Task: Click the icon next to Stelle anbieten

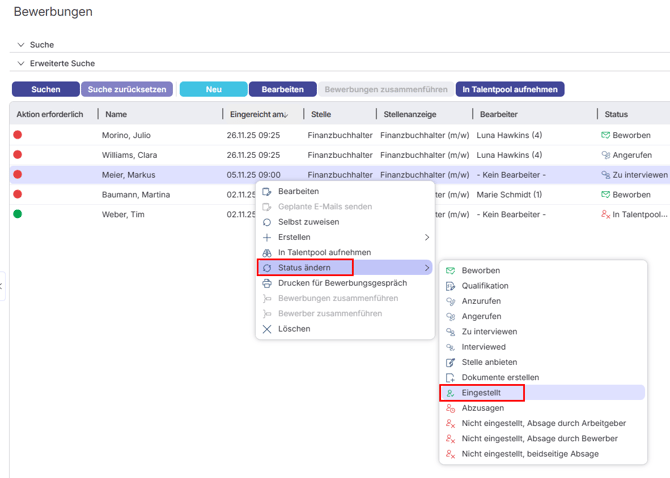Action: point(451,362)
